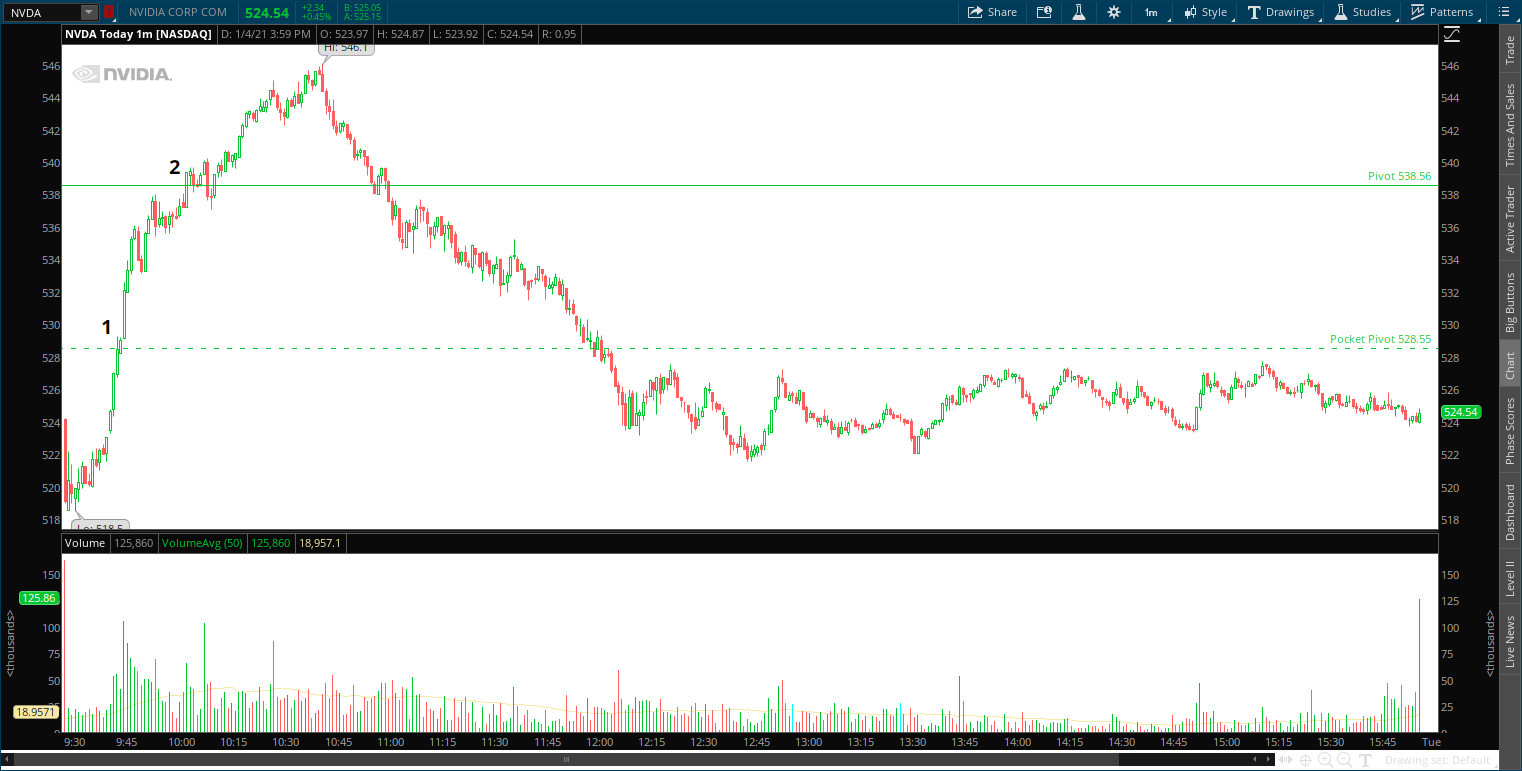Click the A: 525.15 ask quote

362,17
